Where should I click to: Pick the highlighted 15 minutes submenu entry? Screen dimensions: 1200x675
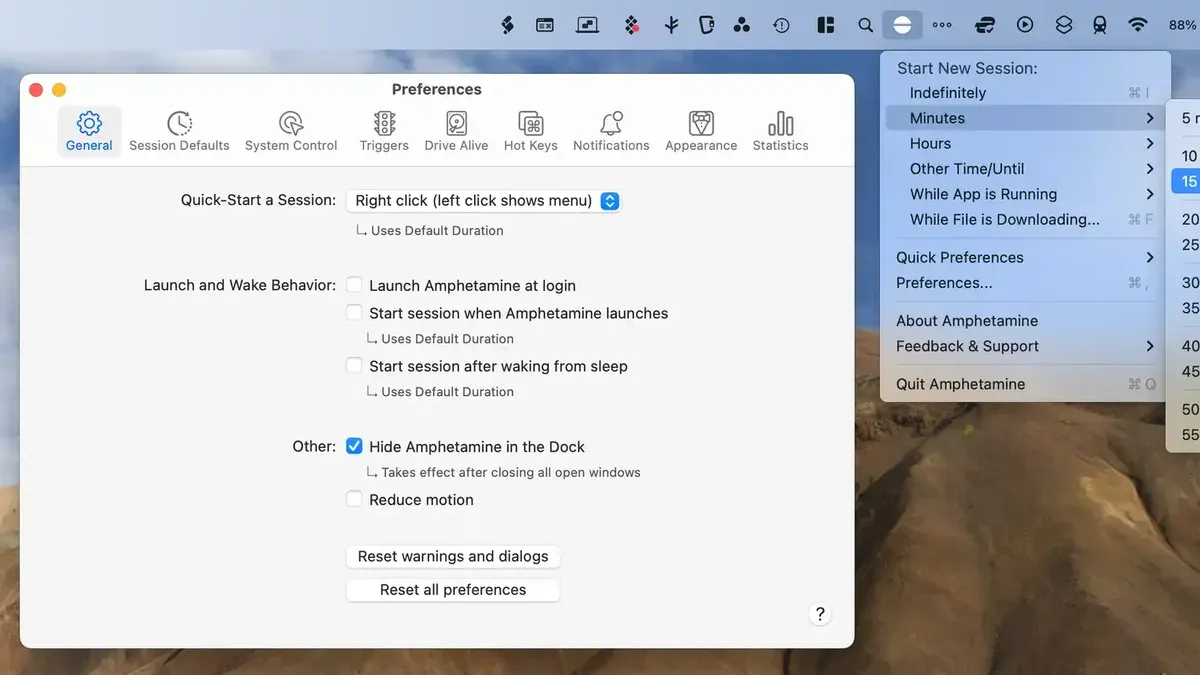pos(1185,181)
